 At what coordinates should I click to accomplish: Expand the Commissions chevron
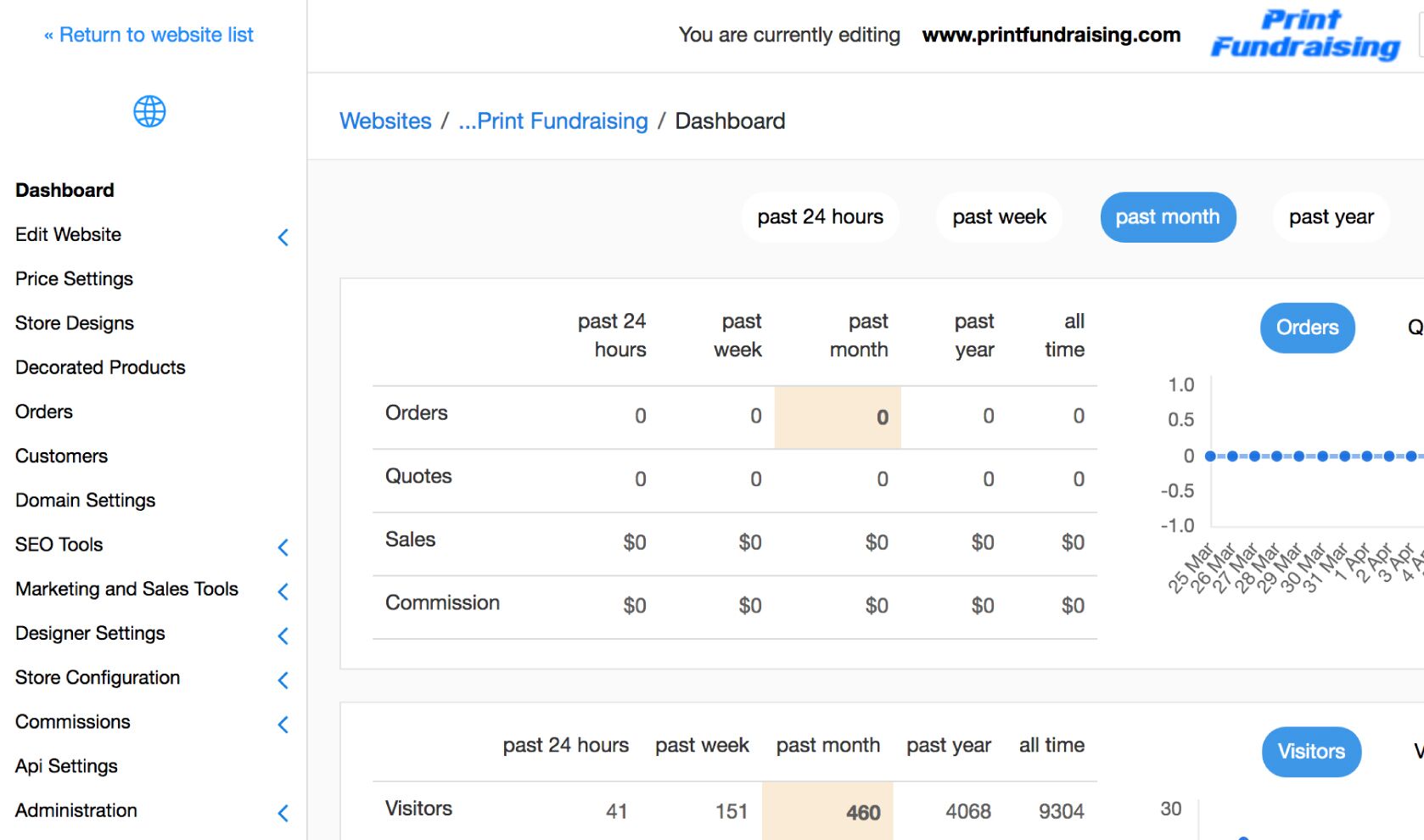point(283,724)
